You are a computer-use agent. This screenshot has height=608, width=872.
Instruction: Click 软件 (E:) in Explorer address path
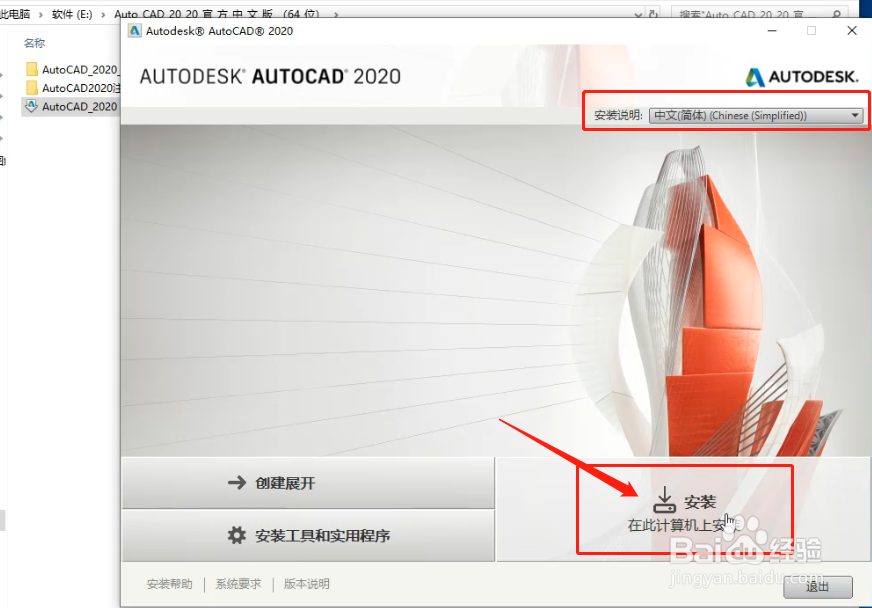[x=72, y=14]
